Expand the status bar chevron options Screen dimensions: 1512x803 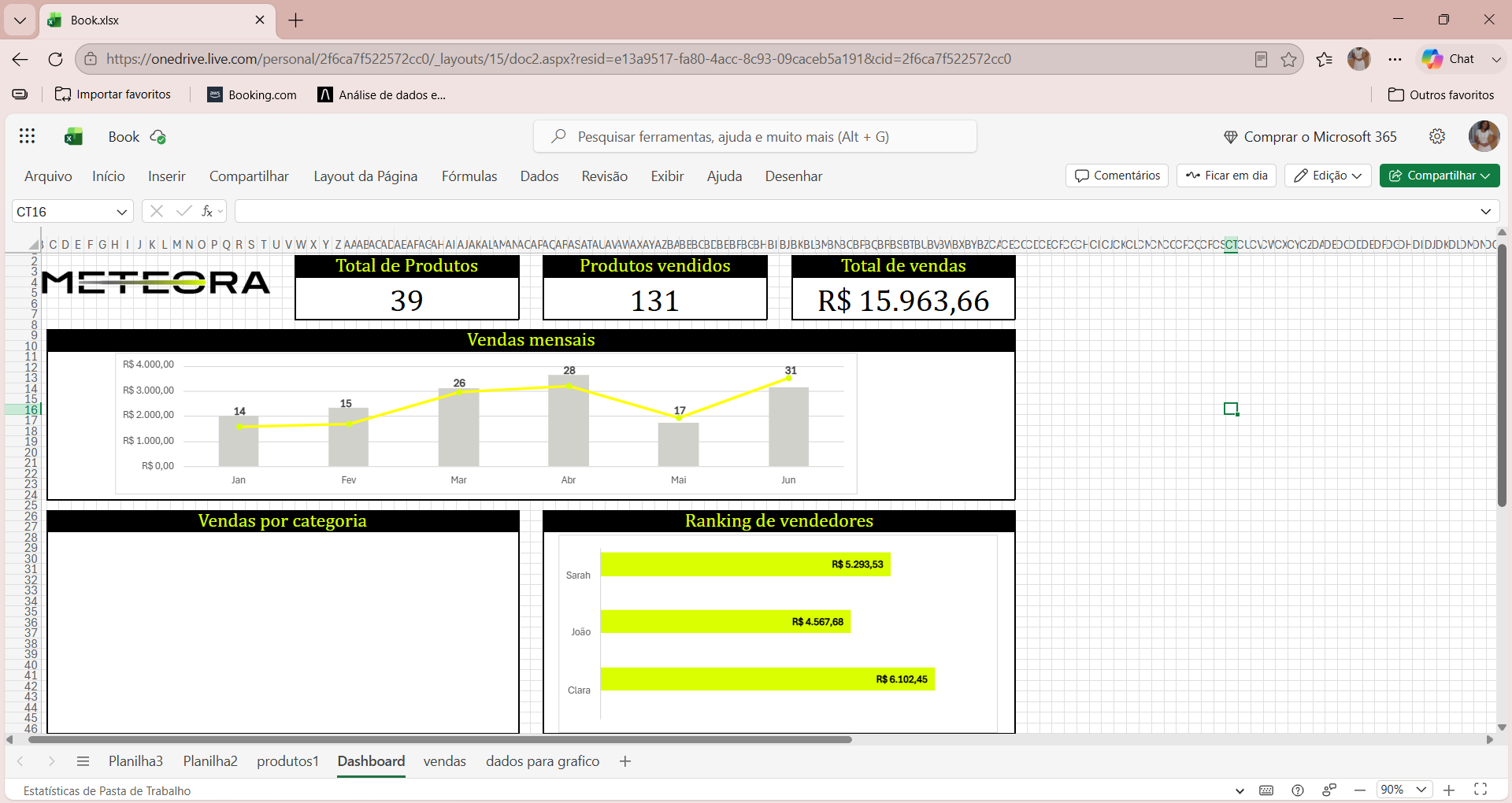coord(1240,790)
